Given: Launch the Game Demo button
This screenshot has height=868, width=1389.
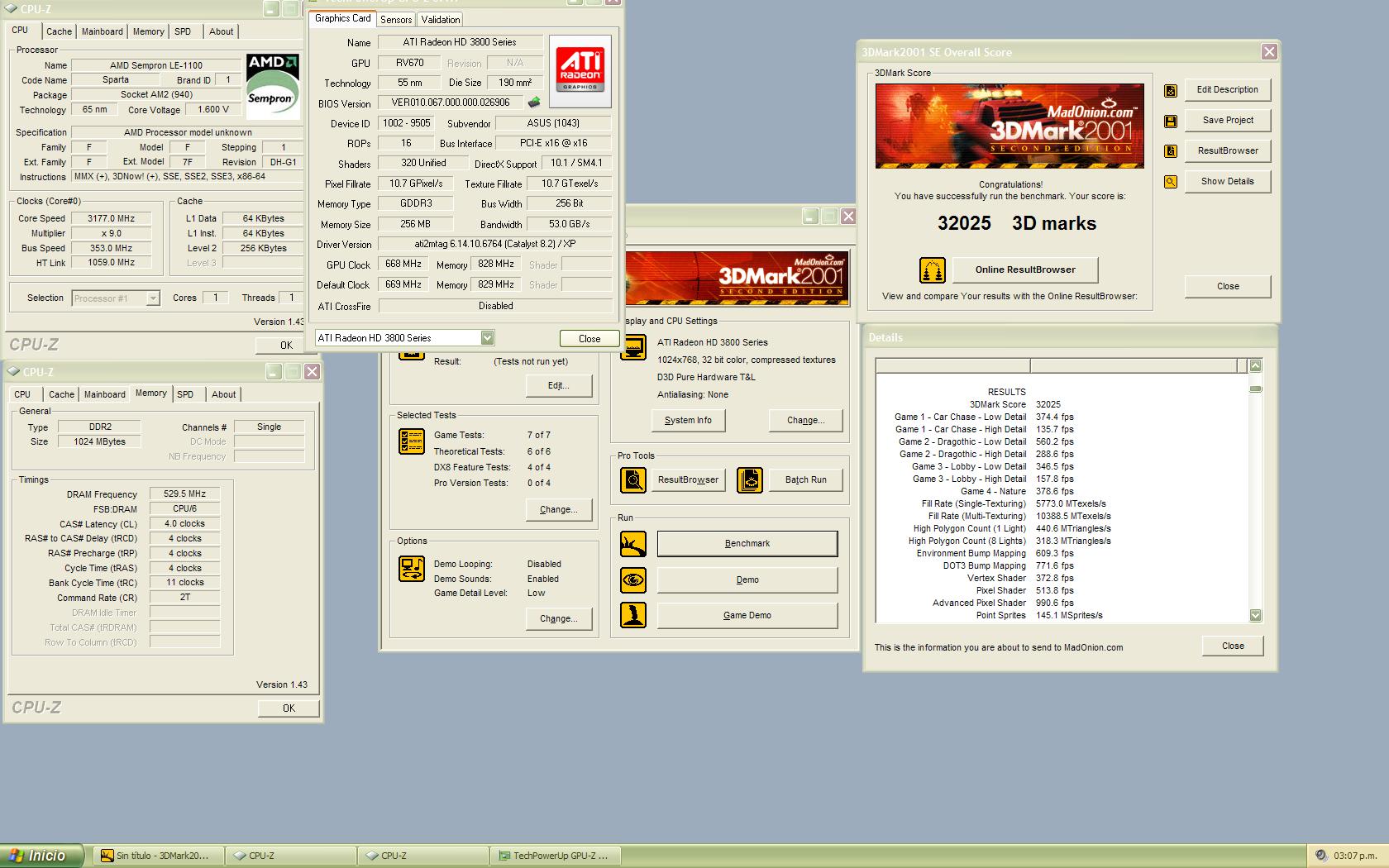Looking at the screenshot, I should tap(747, 615).
